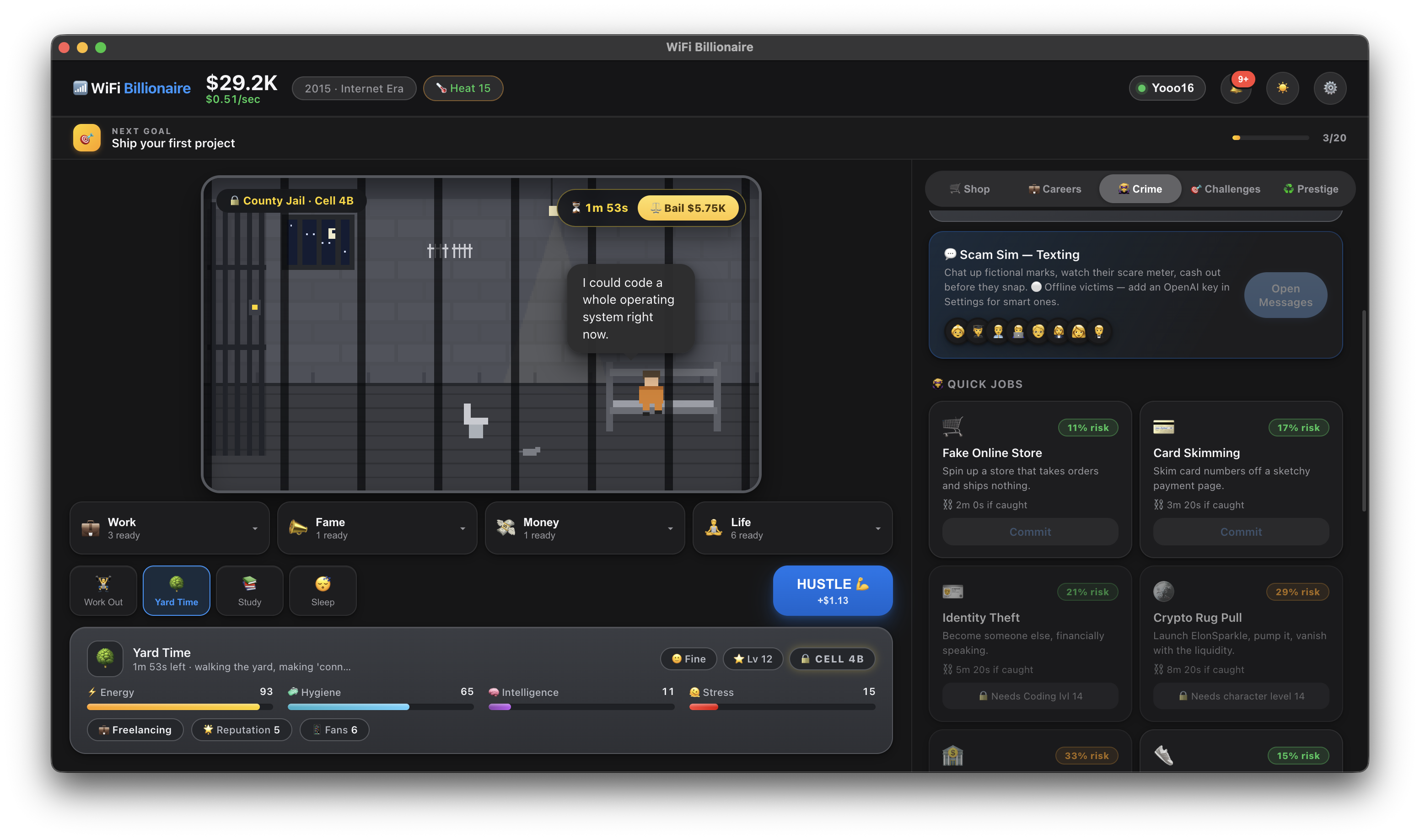
Task: Expand the Life actions dropdown
Action: 793,528
